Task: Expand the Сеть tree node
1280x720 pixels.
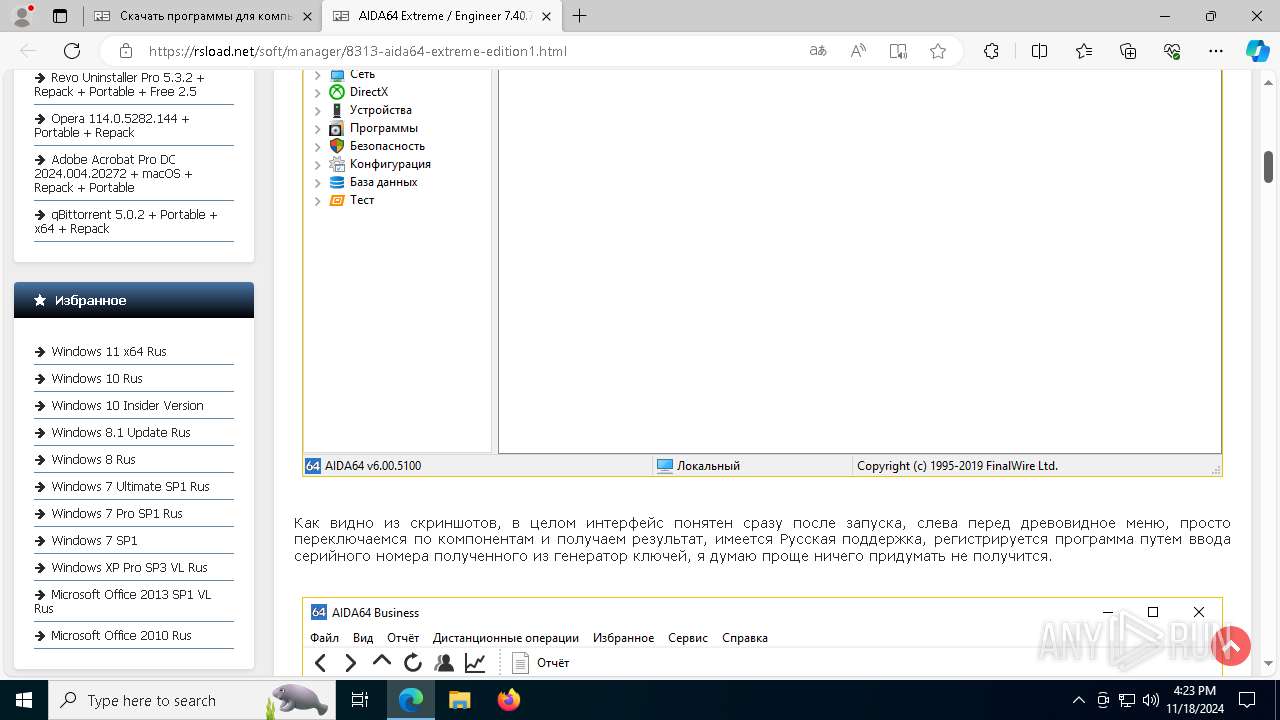Action: pyautogui.click(x=318, y=75)
